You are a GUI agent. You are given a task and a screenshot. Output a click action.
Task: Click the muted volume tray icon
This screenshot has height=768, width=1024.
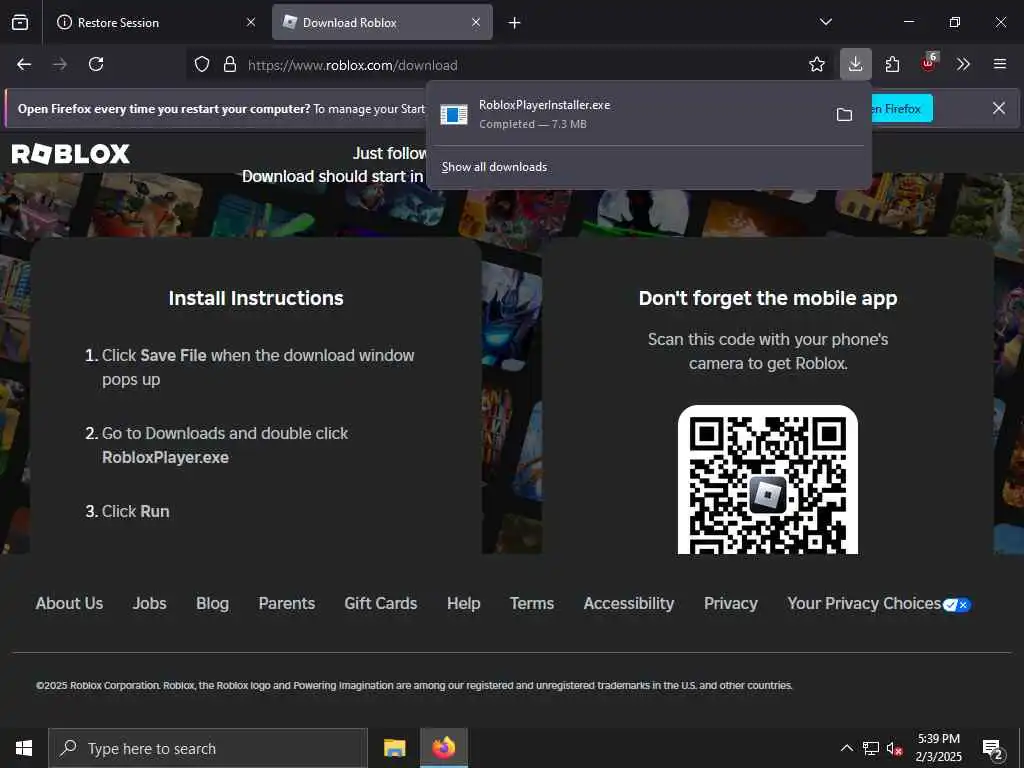click(894, 748)
